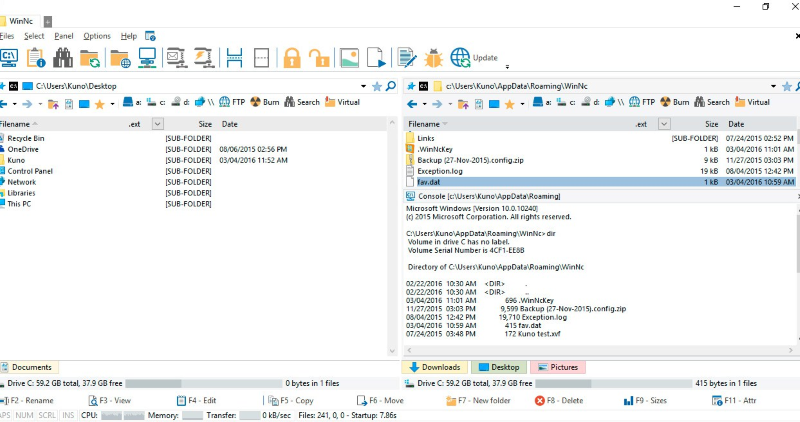Click the lightning compress toolbar icon
The height and width of the screenshot is (422, 800).
(204, 58)
